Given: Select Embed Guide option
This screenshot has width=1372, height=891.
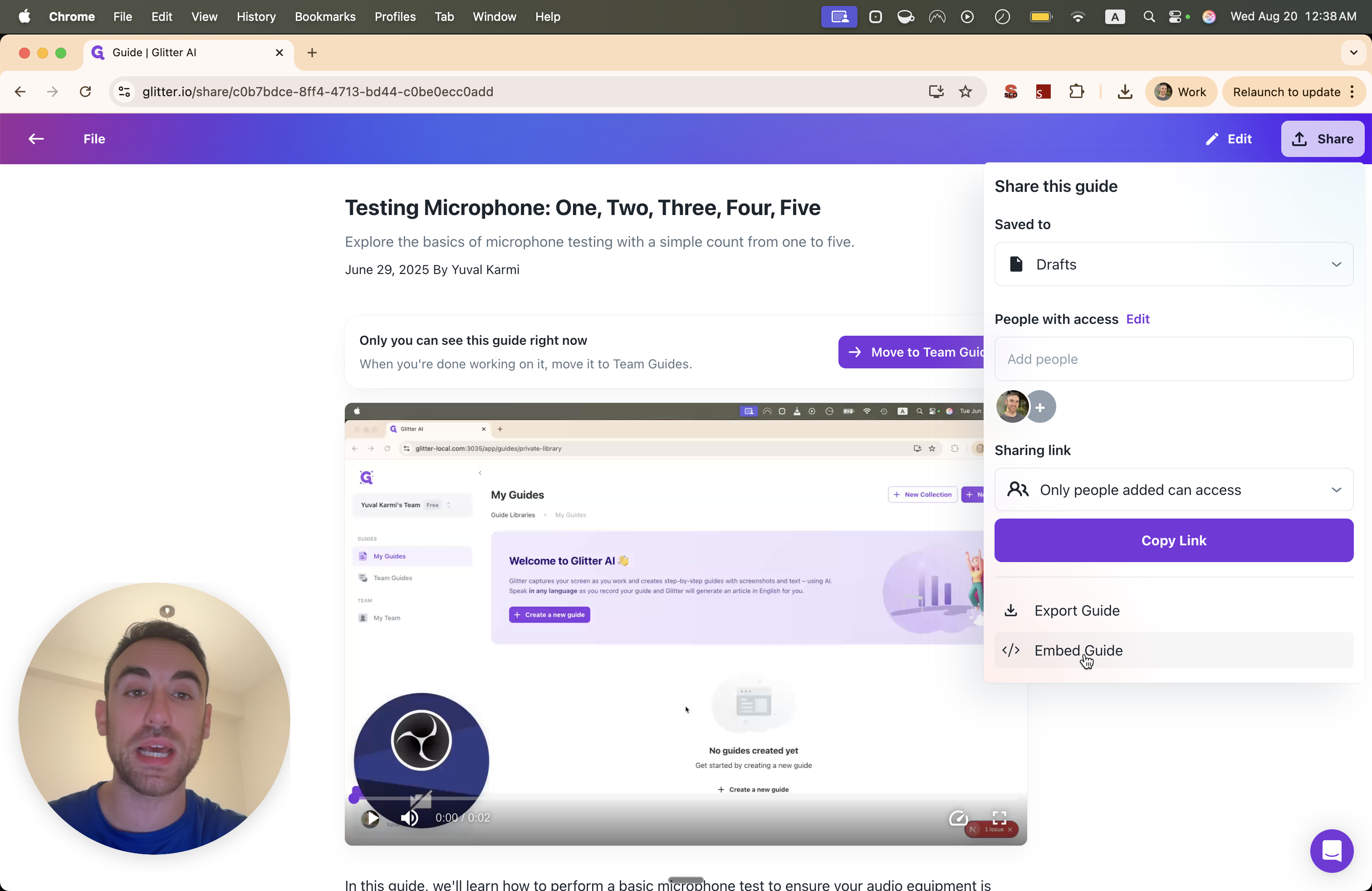Looking at the screenshot, I should point(1078,650).
